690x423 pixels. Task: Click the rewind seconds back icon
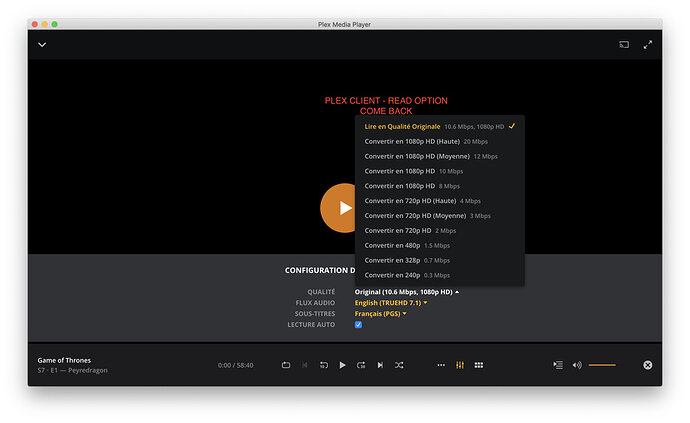click(324, 365)
